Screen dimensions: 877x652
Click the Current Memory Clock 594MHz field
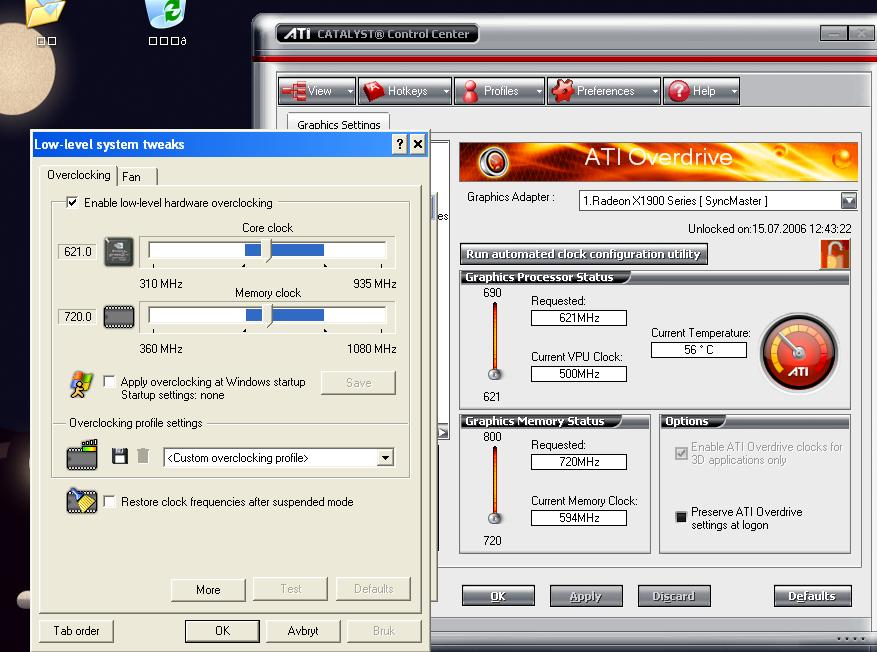click(x=579, y=518)
